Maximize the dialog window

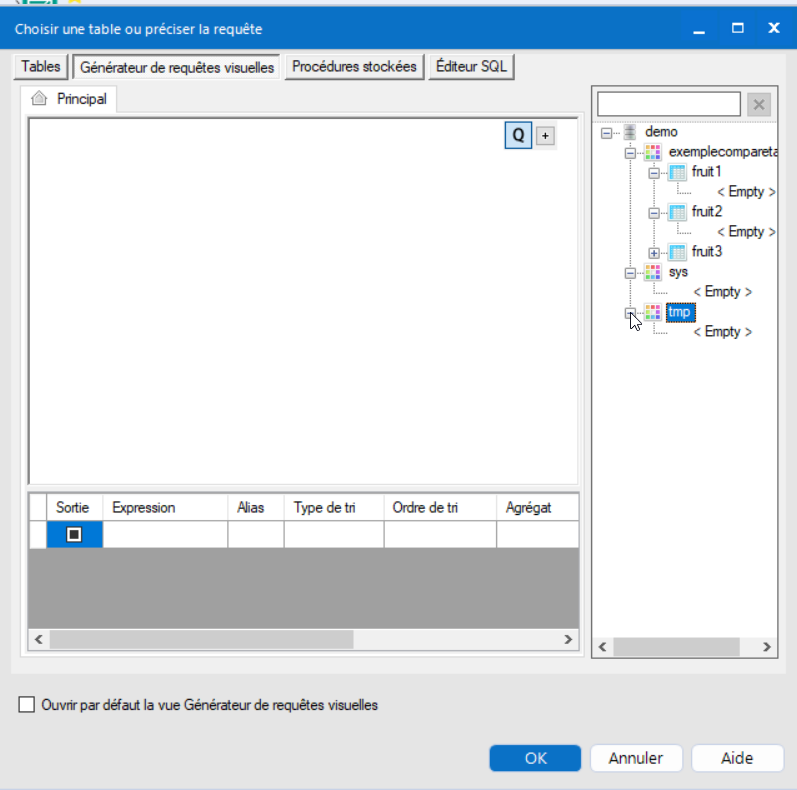click(x=738, y=28)
